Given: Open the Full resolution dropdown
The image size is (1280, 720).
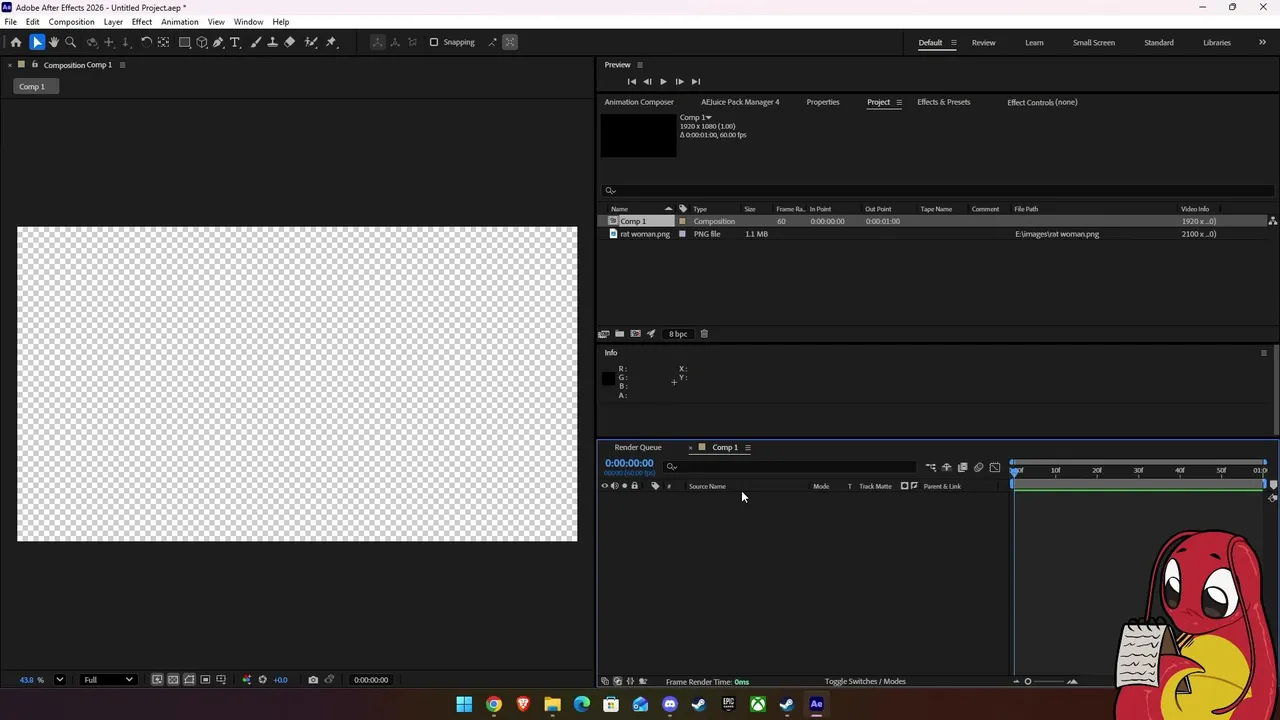Looking at the screenshot, I should pyautogui.click(x=108, y=680).
